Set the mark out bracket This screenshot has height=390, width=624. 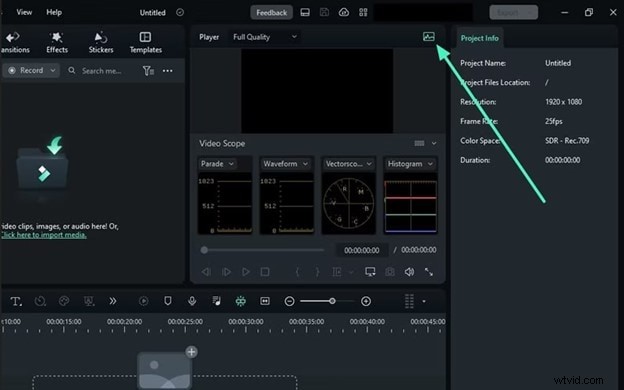(x=317, y=272)
